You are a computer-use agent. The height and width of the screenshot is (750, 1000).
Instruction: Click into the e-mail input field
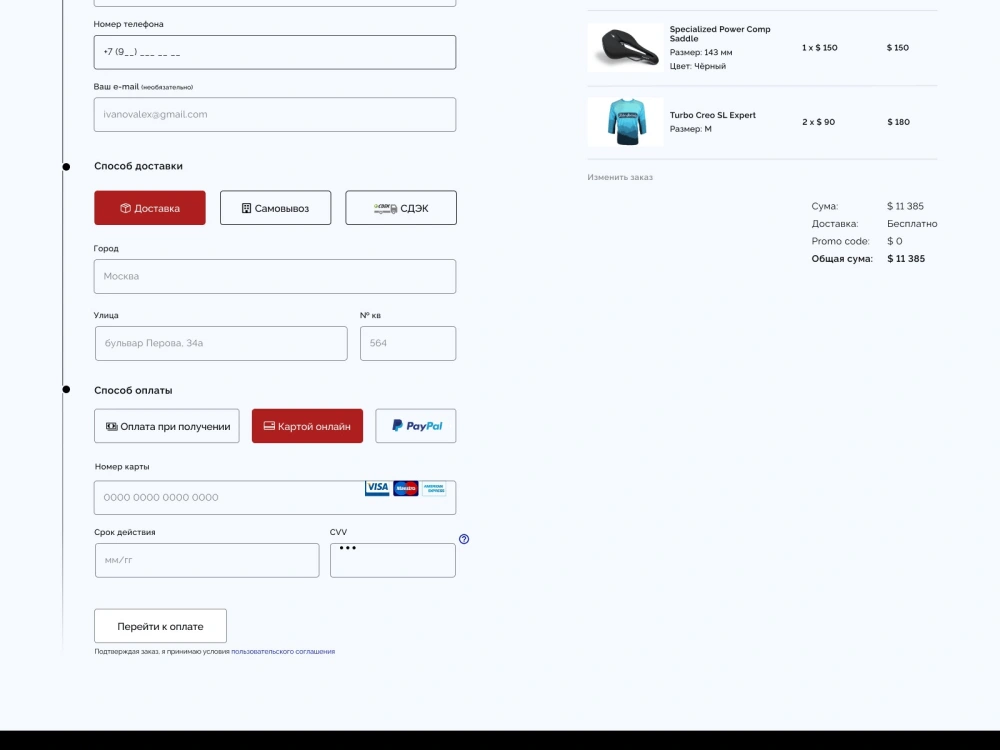click(x=275, y=115)
